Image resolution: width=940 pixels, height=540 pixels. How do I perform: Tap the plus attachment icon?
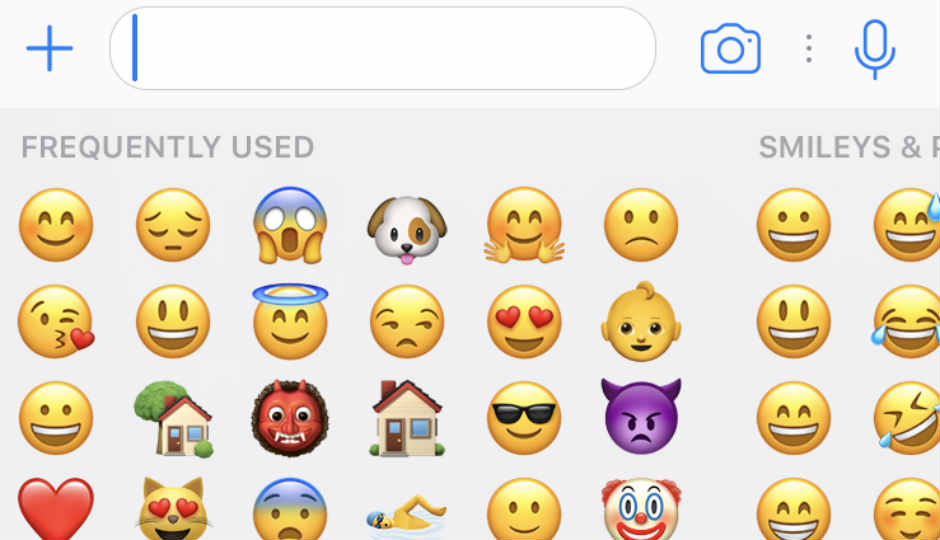point(50,48)
